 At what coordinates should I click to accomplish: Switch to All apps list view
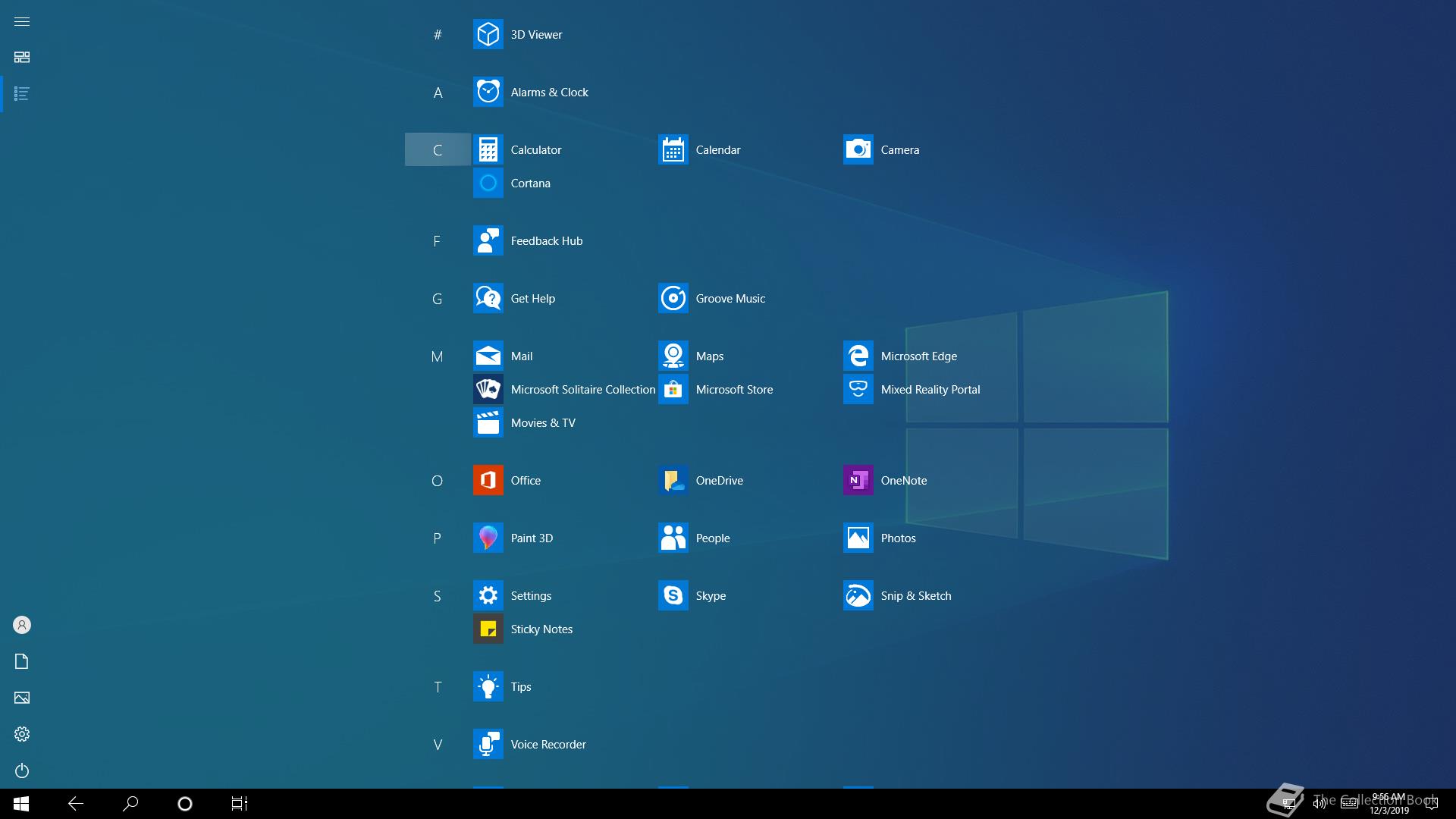click(x=22, y=94)
